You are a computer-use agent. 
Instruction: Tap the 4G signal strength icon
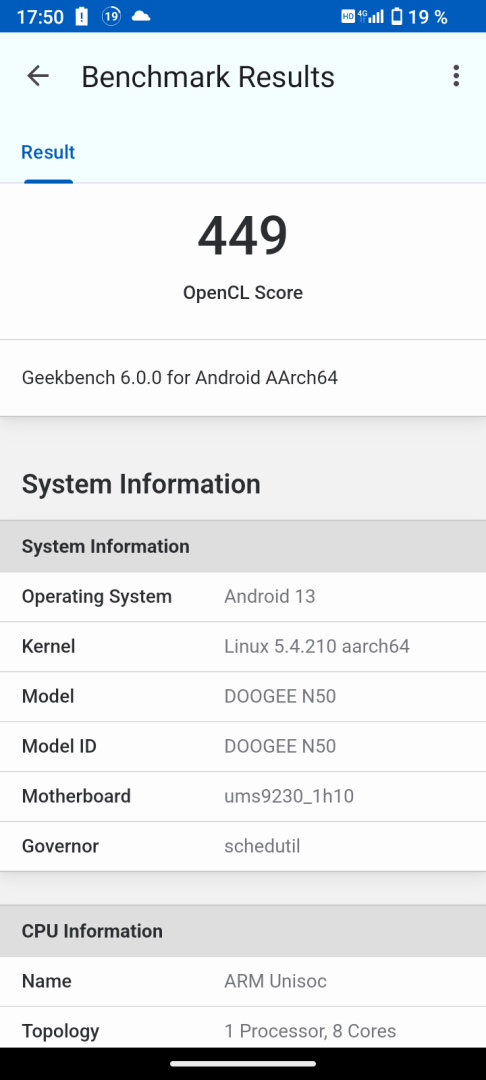371,16
